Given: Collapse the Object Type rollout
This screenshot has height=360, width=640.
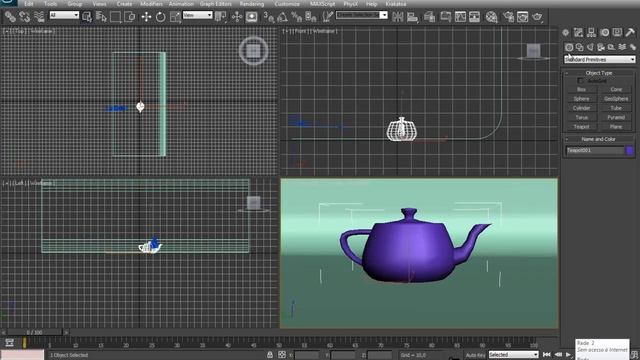Looking at the screenshot, I should pyautogui.click(x=599, y=73).
